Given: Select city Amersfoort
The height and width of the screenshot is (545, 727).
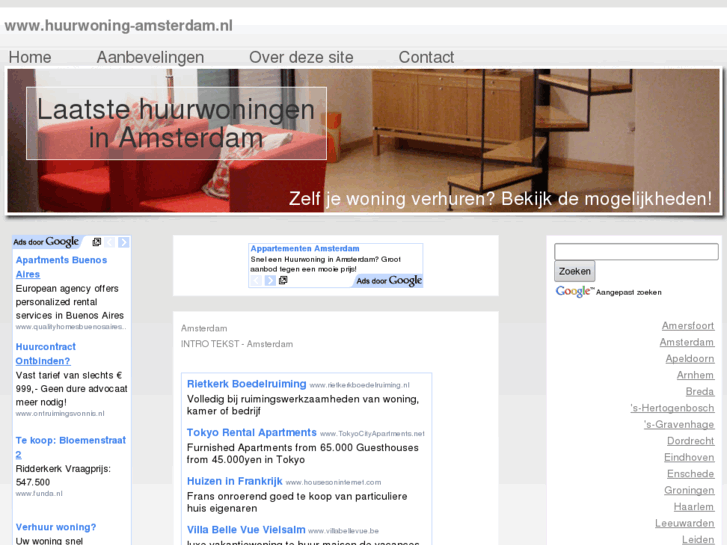Looking at the screenshot, I should (x=688, y=326).
